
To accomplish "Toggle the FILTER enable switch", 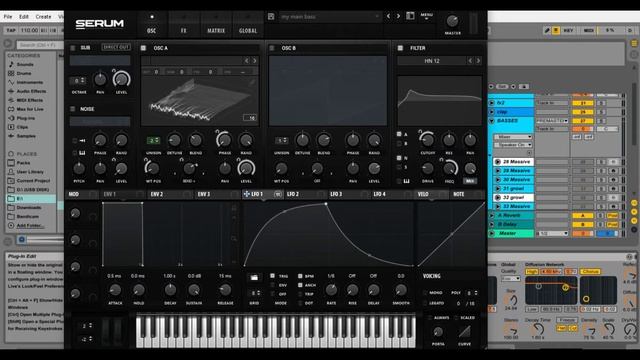I will (x=400, y=48).
